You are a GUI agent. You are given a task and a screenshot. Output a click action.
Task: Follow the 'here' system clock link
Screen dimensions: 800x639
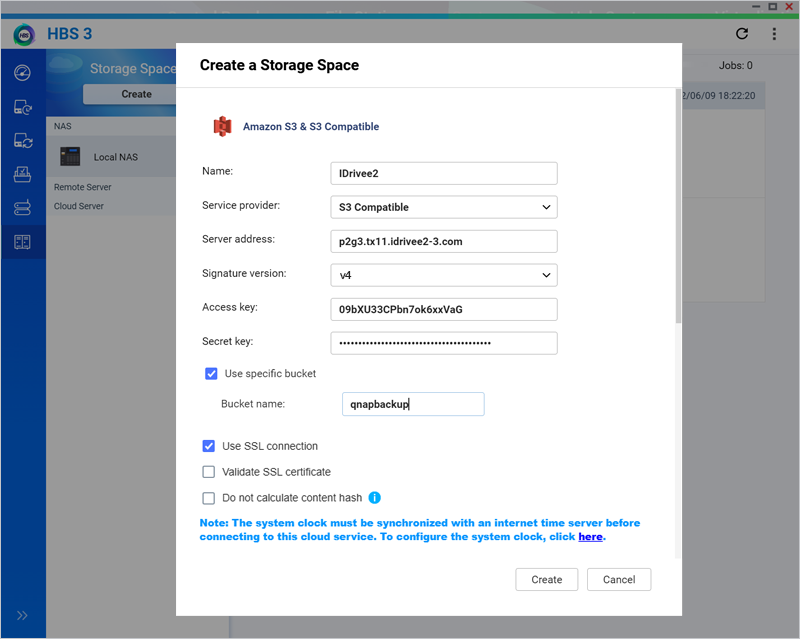[590, 537]
